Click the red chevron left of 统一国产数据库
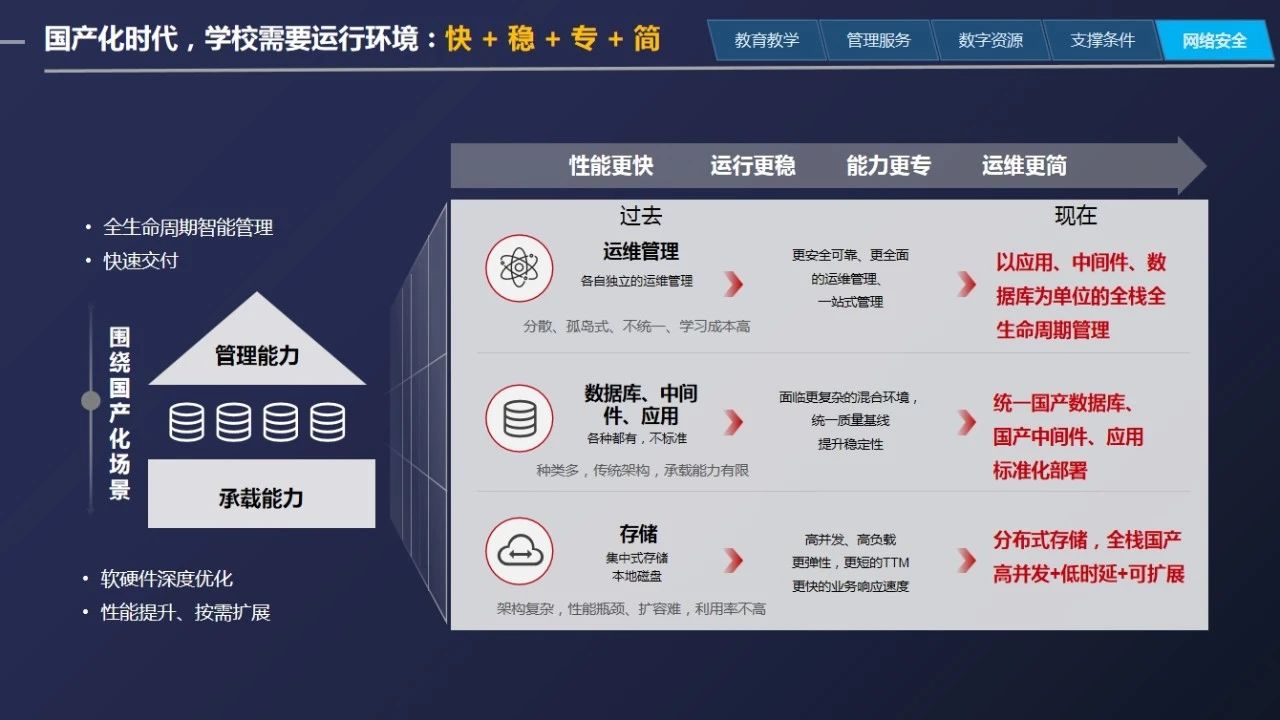The width and height of the screenshot is (1280, 720). 966,421
